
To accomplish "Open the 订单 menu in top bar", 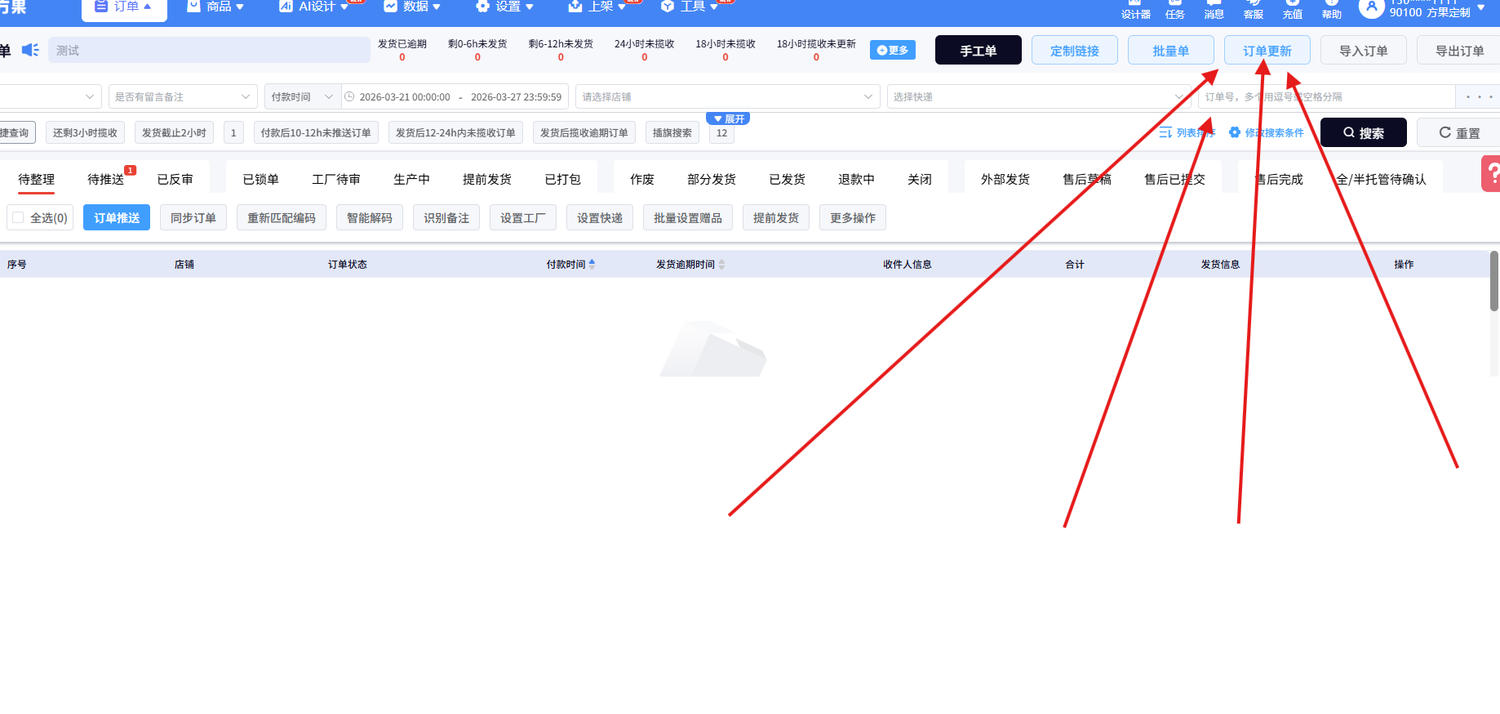I will click(124, 8).
